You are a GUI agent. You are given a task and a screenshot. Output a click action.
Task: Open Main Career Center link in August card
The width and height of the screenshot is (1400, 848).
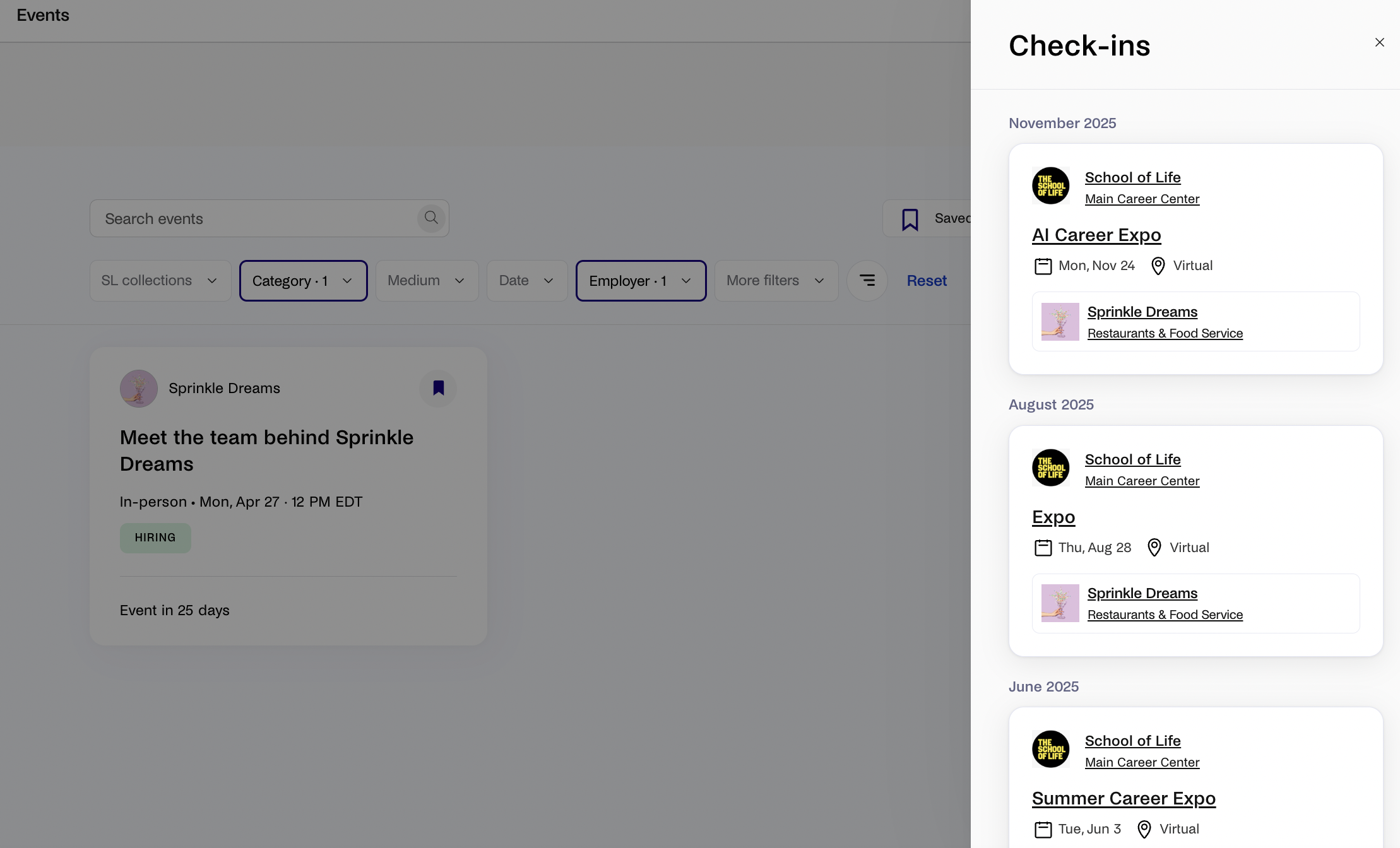(1142, 481)
